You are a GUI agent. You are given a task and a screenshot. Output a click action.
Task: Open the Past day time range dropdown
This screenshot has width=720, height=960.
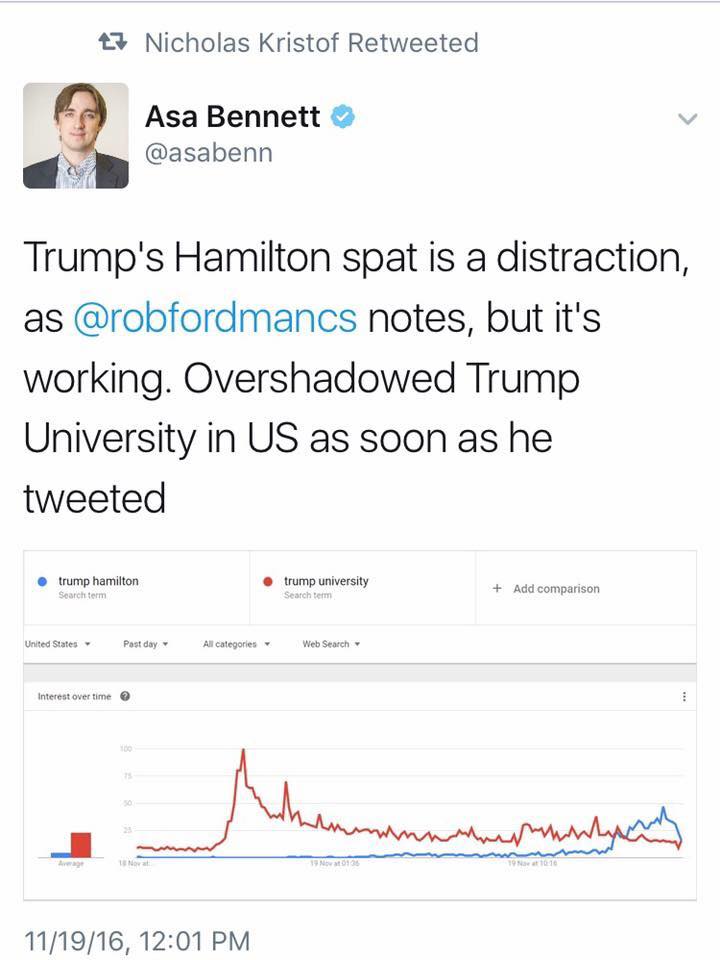(x=146, y=644)
